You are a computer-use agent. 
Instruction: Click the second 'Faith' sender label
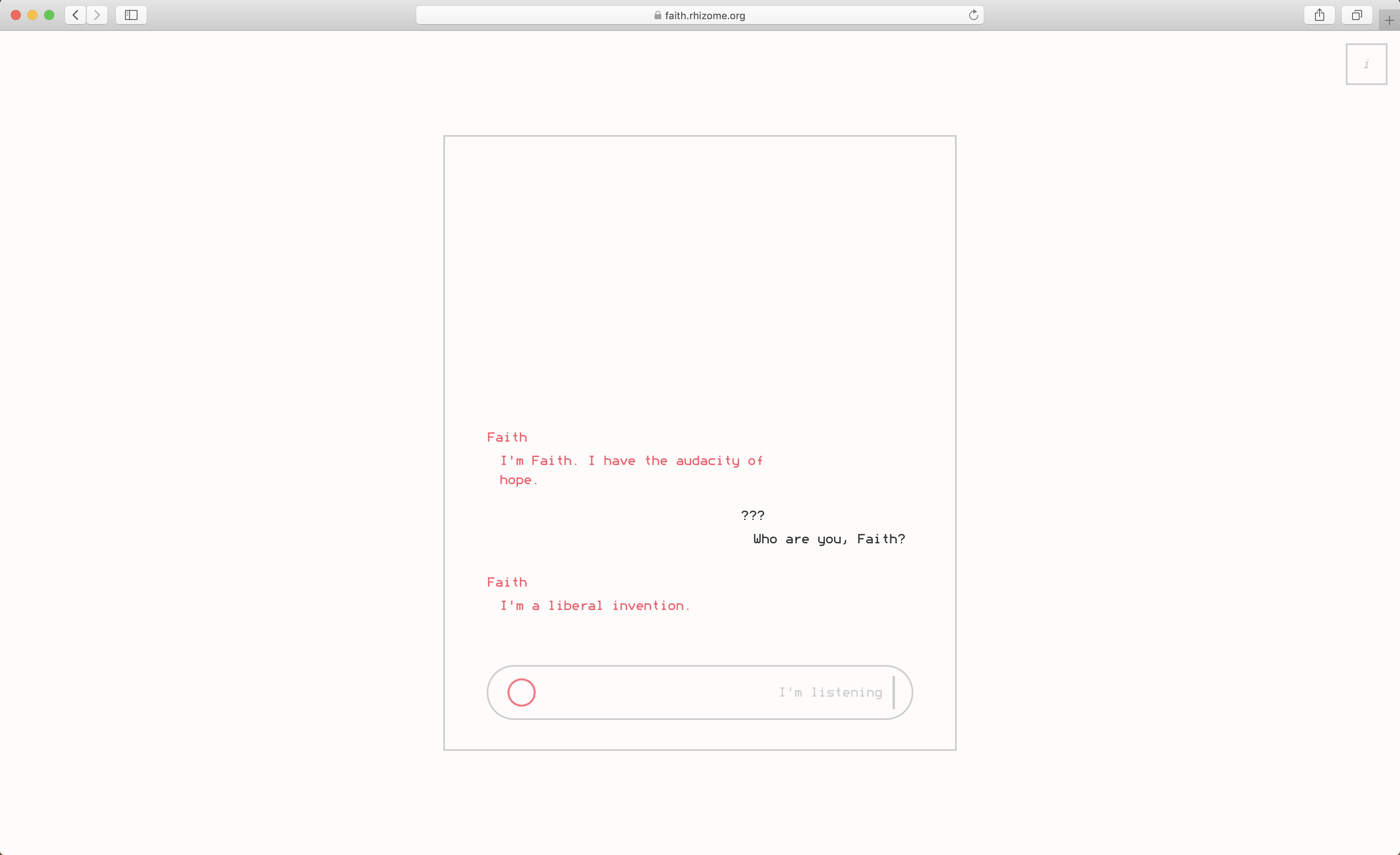tap(507, 582)
